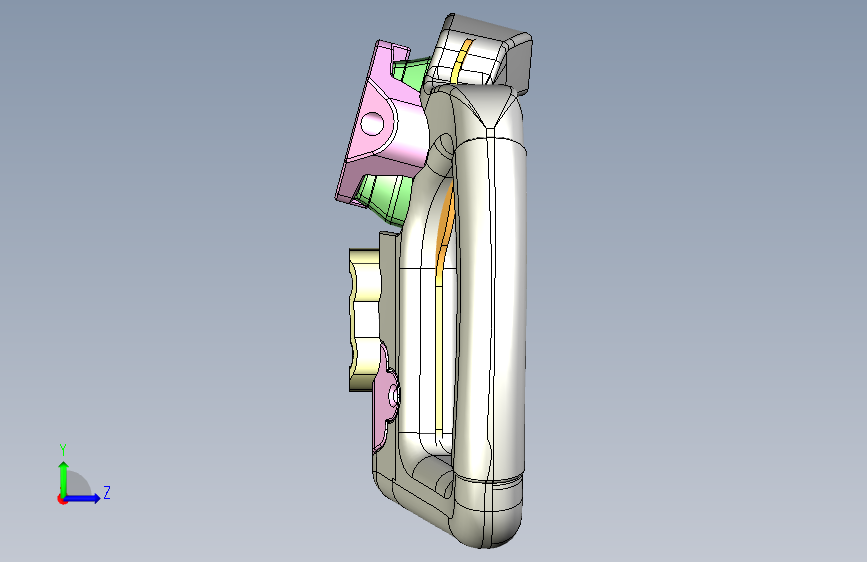This screenshot has width=867, height=562.
Task: Click the blue Z axis arrow of the triad
Action: (82, 498)
